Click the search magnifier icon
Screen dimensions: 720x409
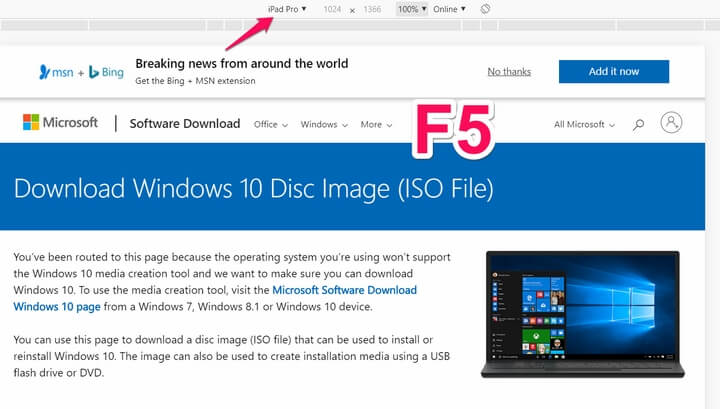coord(638,124)
